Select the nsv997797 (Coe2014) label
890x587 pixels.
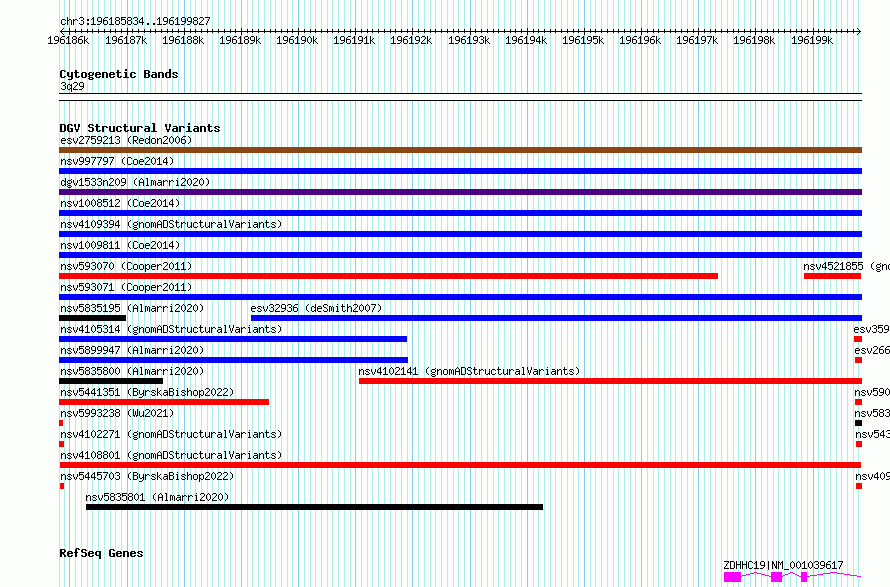117,161
